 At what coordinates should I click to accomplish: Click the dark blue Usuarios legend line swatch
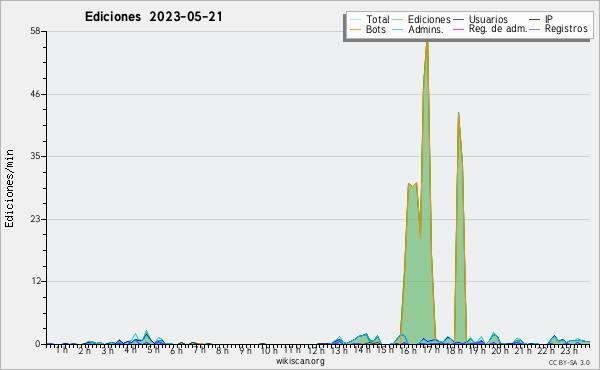458,20
